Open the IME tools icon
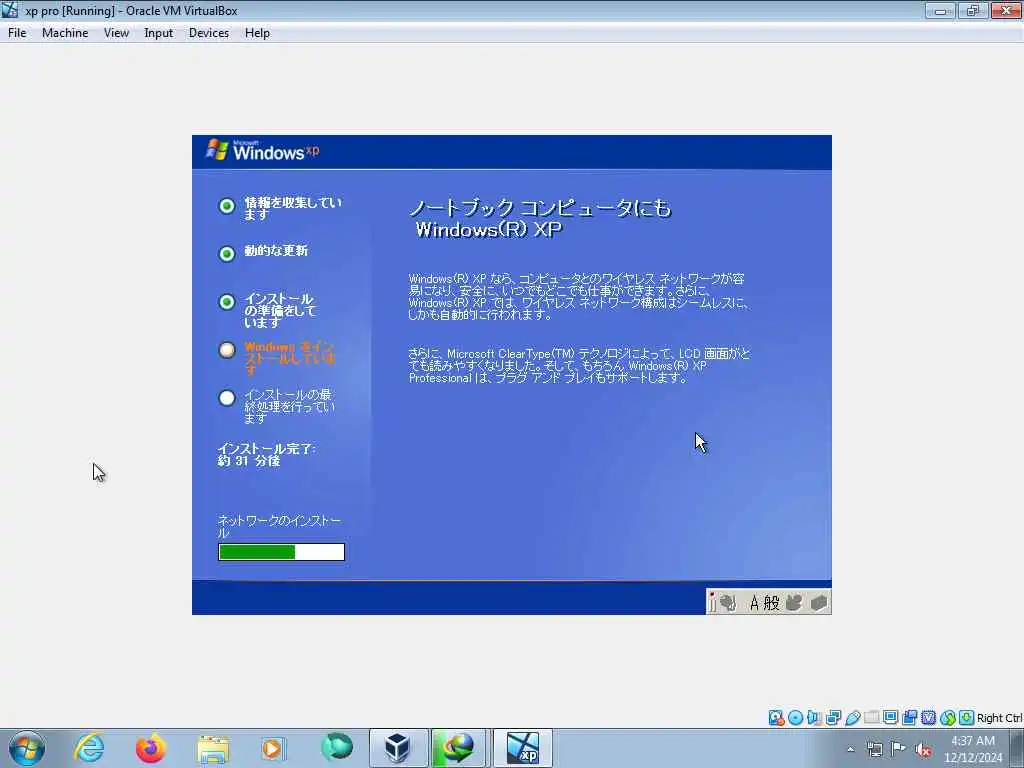1024x768 pixels. coord(818,602)
